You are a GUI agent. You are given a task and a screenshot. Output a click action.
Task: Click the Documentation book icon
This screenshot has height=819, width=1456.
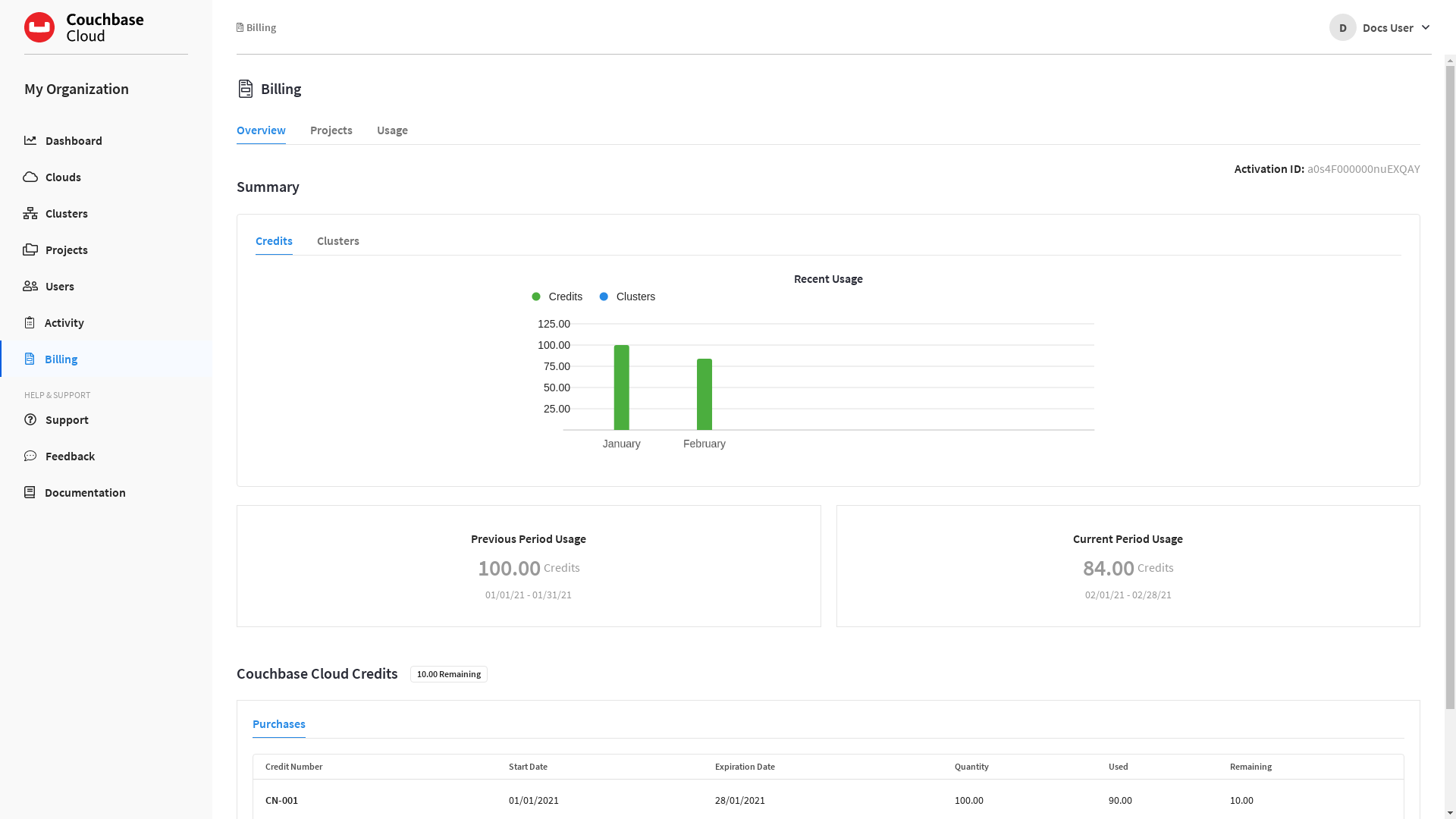point(30,492)
